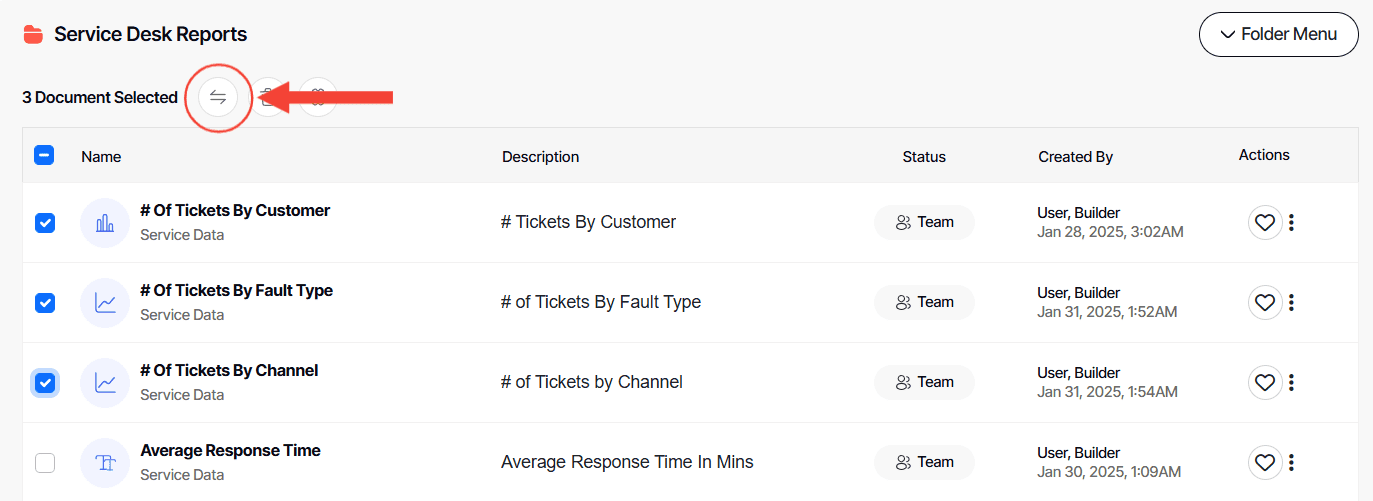Image resolution: width=1373 pixels, height=501 pixels.
Task: Click the orange folder icon beside Service Desk Reports
Action: click(33, 35)
